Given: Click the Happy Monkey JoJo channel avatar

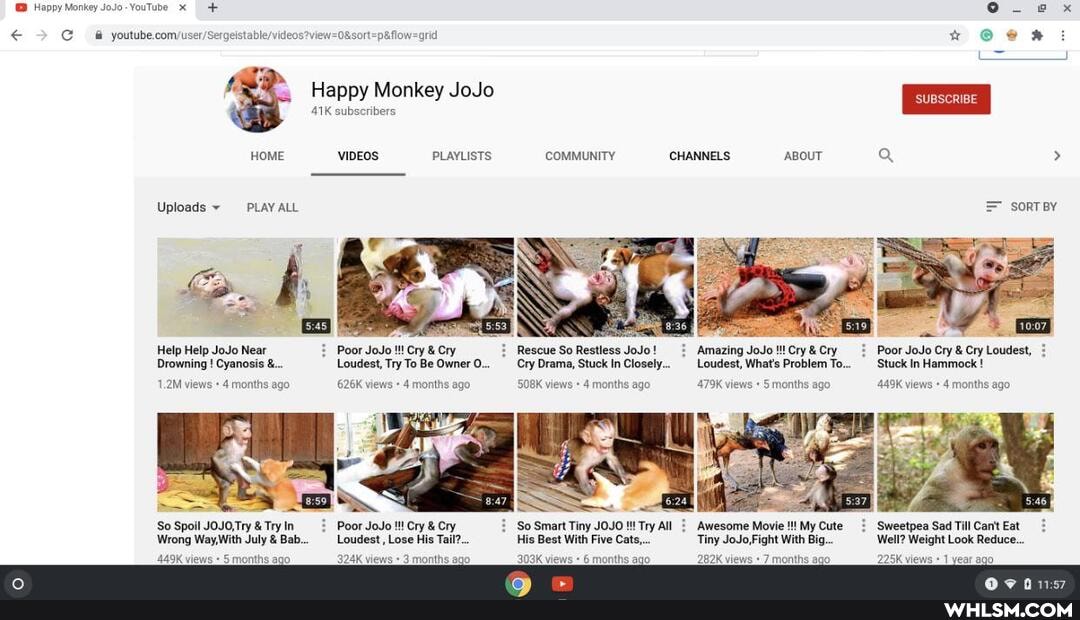Looking at the screenshot, I should (x=258, y=99).
